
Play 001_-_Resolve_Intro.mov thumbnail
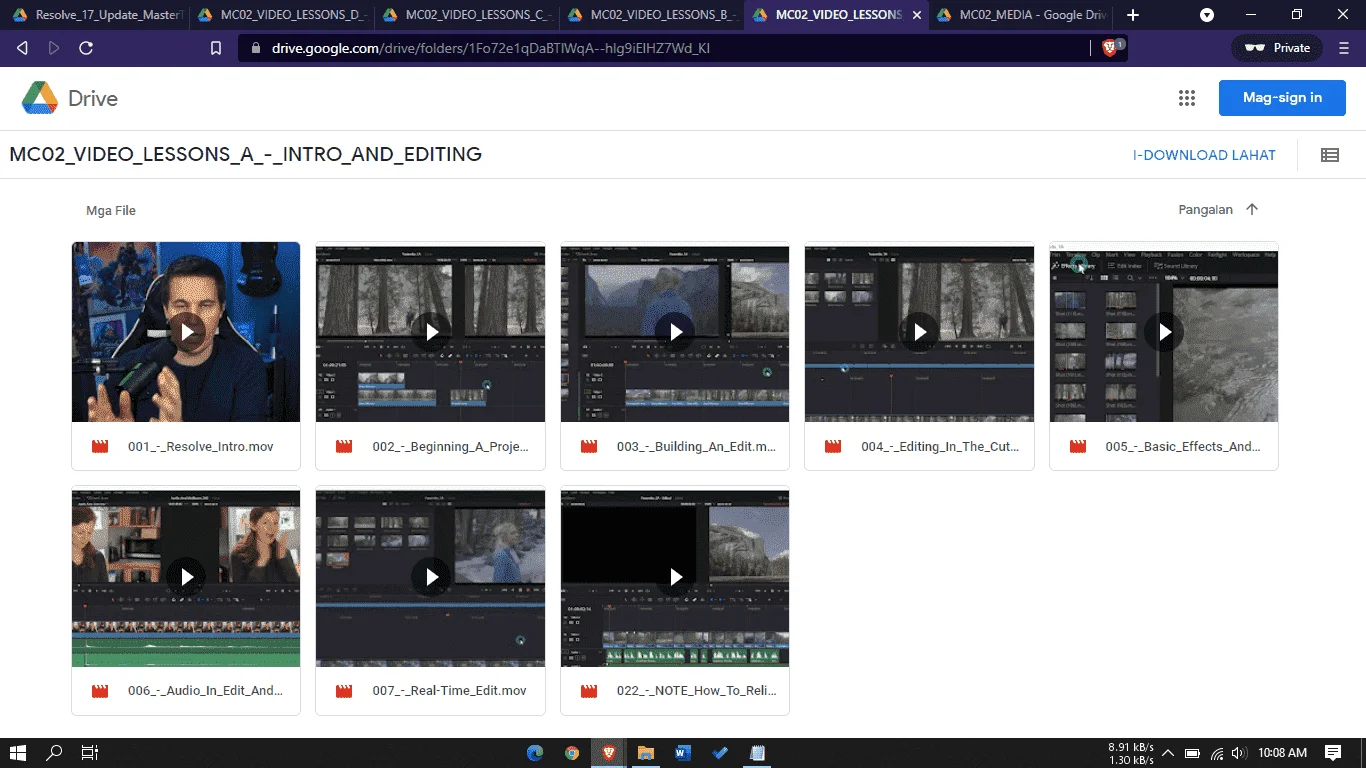(186, 332)
